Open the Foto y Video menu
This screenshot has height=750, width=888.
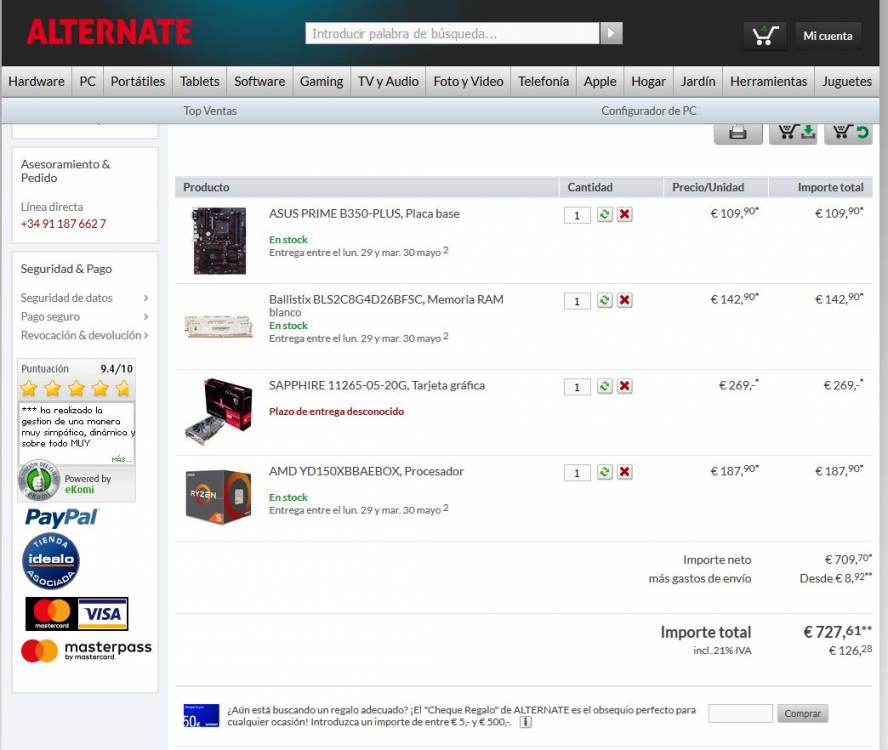468,82
